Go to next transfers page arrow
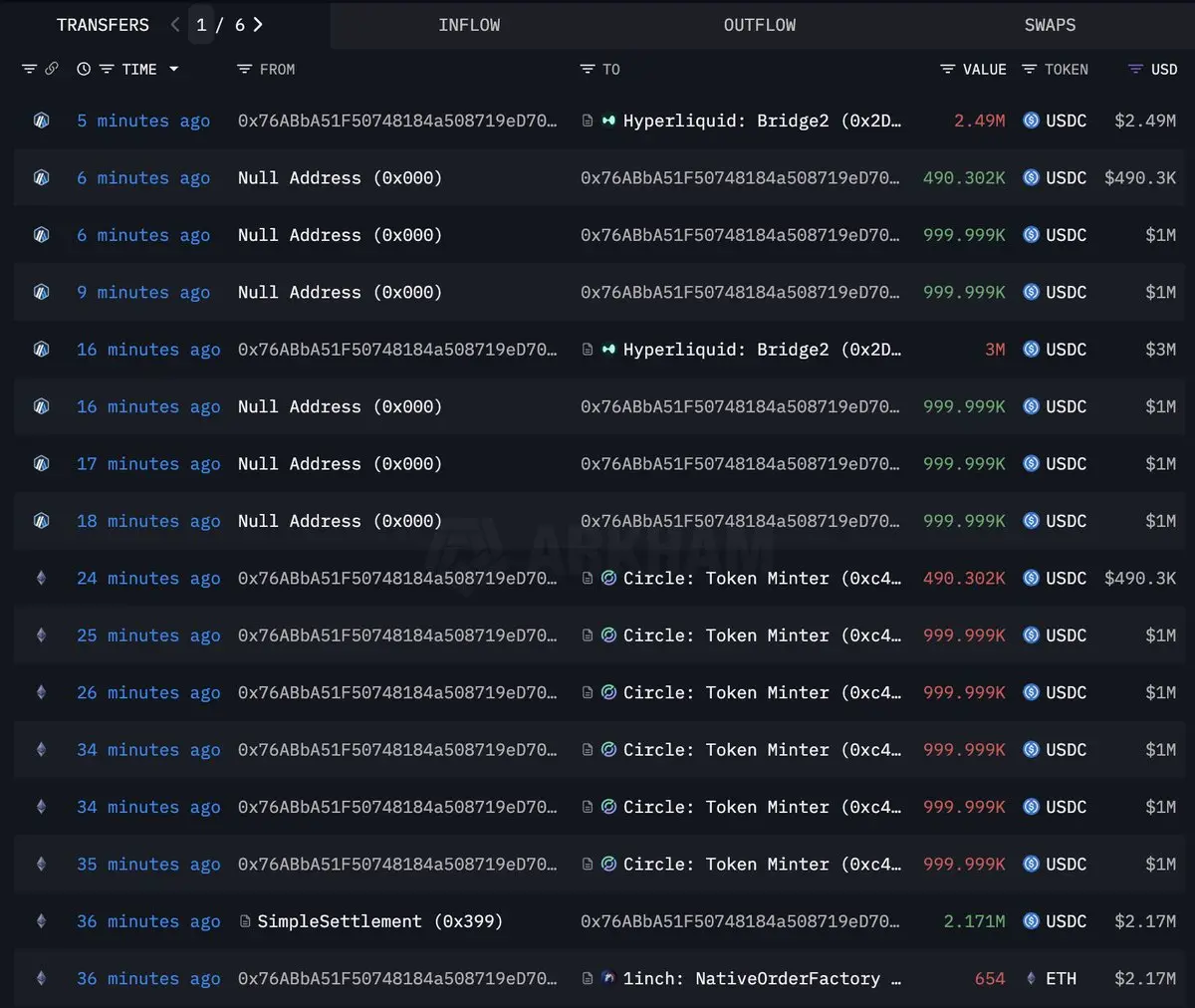The image size is (1195, 1008). 258,25
